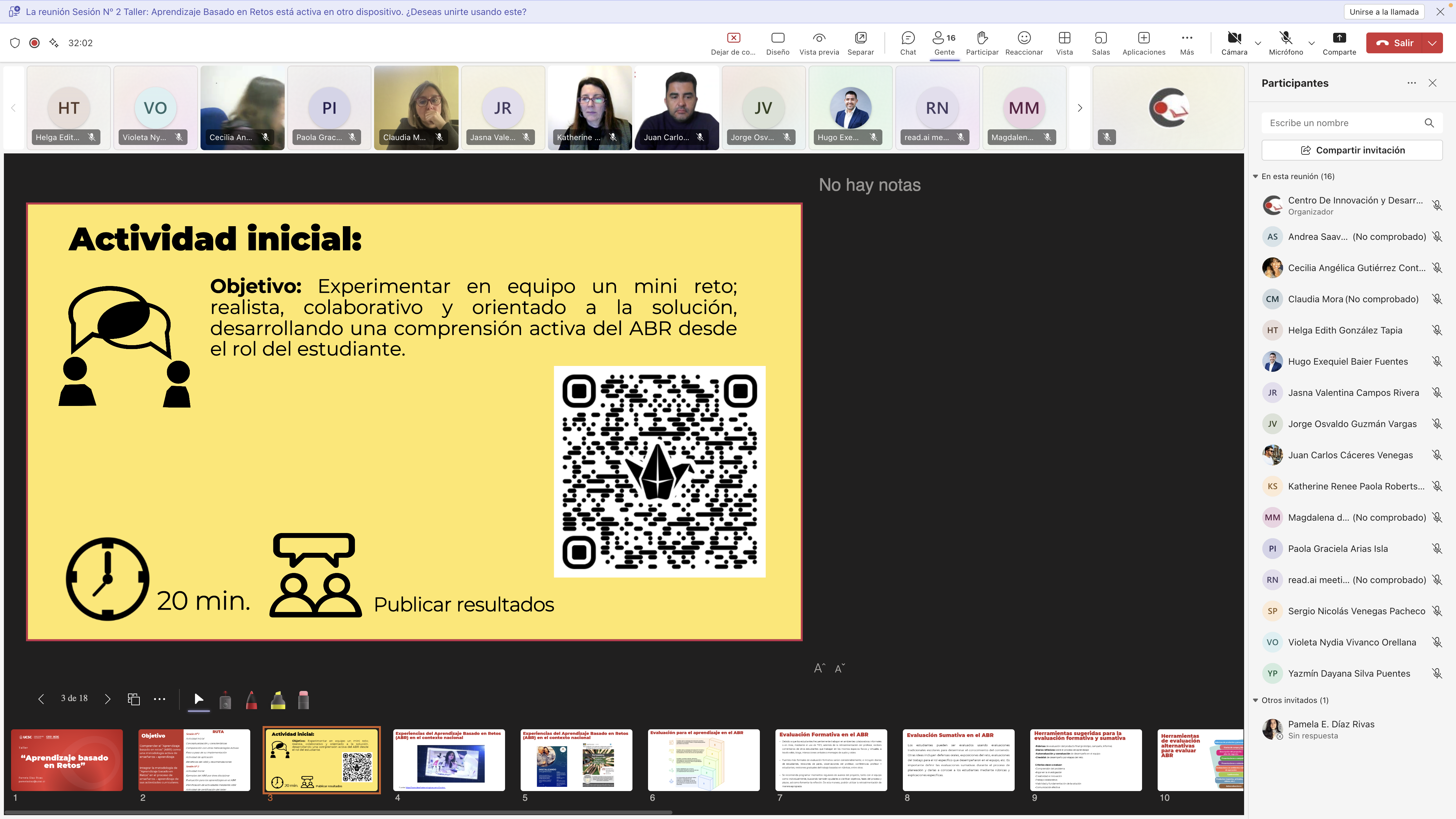Select Juan Carlos Cáceres Venegas participant row
Screen dimensions: 1456x819
(x=1351, y=455)
